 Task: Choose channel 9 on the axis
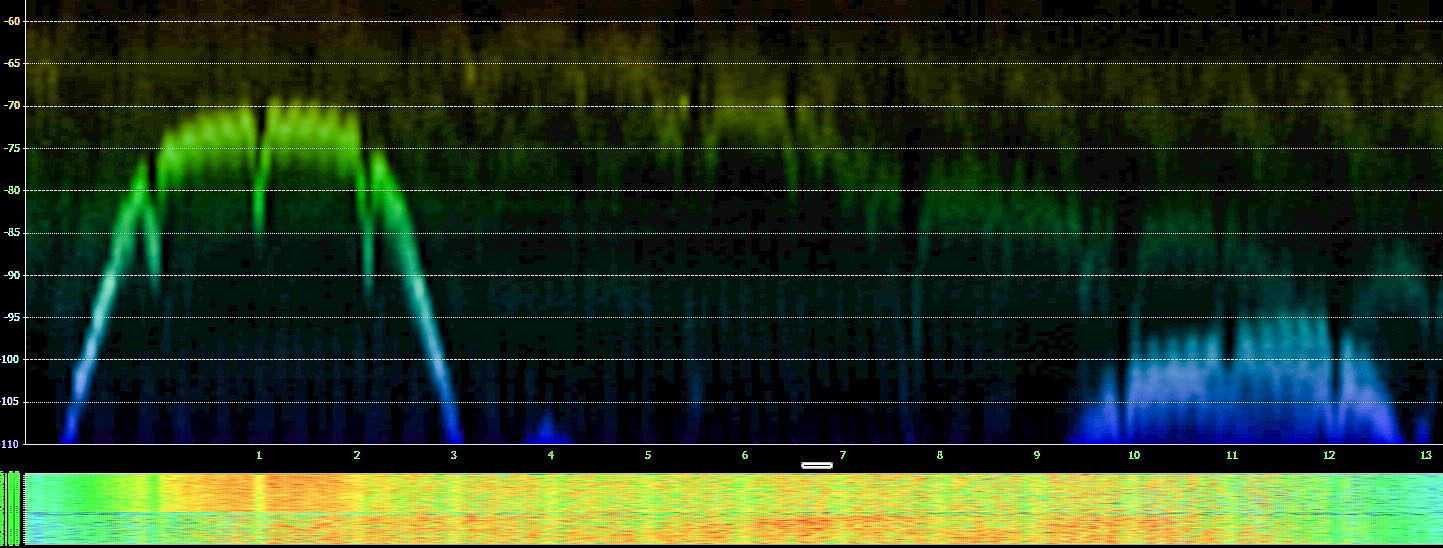tap(1036, 455)
